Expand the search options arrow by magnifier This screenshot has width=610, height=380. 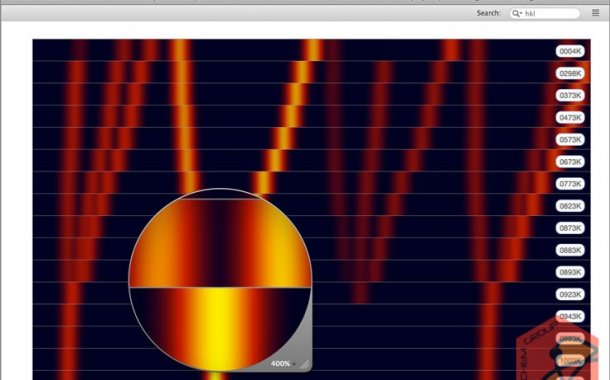[521, 14]
